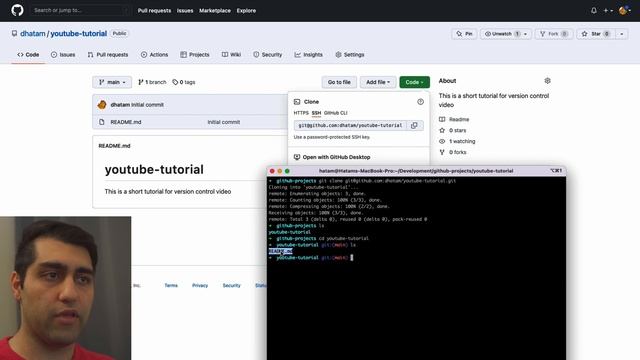Open the Terms footer link
The height and width of the screenshot is (360, 640).
pos(171,285)
